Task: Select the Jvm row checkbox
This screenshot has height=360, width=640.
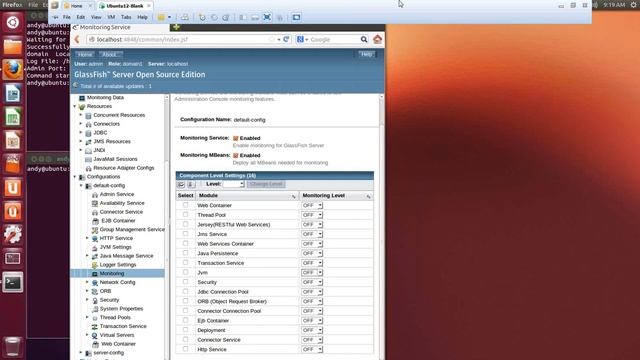Action: [185, 272]
